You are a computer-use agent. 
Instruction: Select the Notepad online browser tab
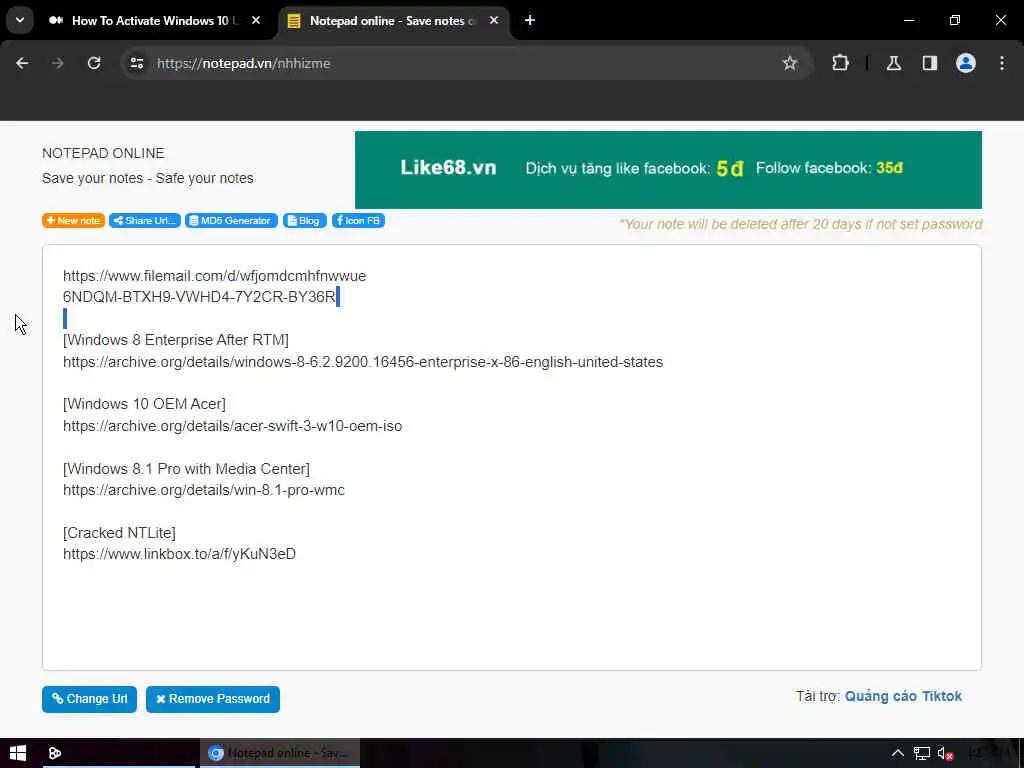394,21
